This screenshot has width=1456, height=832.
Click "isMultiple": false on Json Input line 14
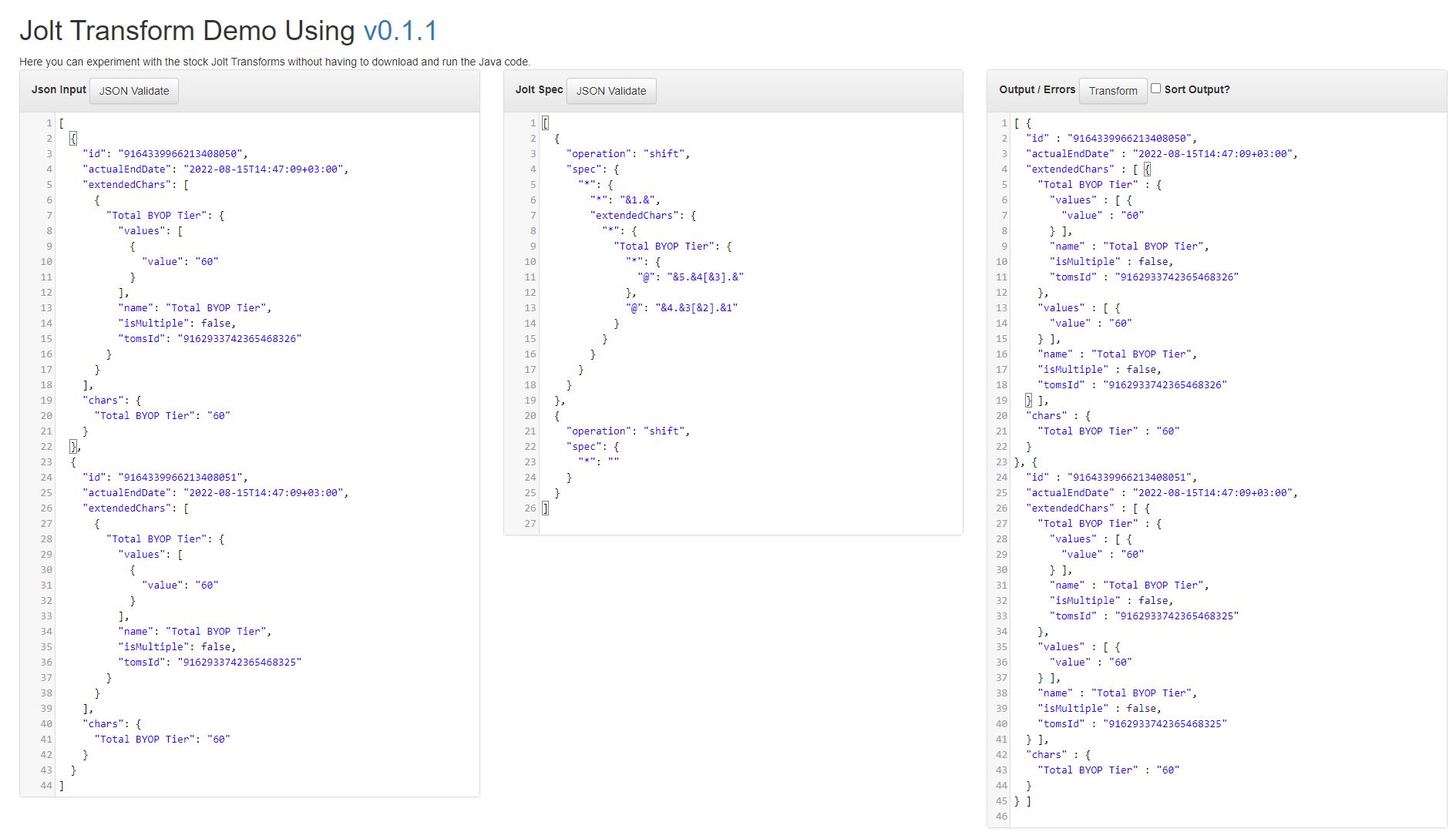177,324
